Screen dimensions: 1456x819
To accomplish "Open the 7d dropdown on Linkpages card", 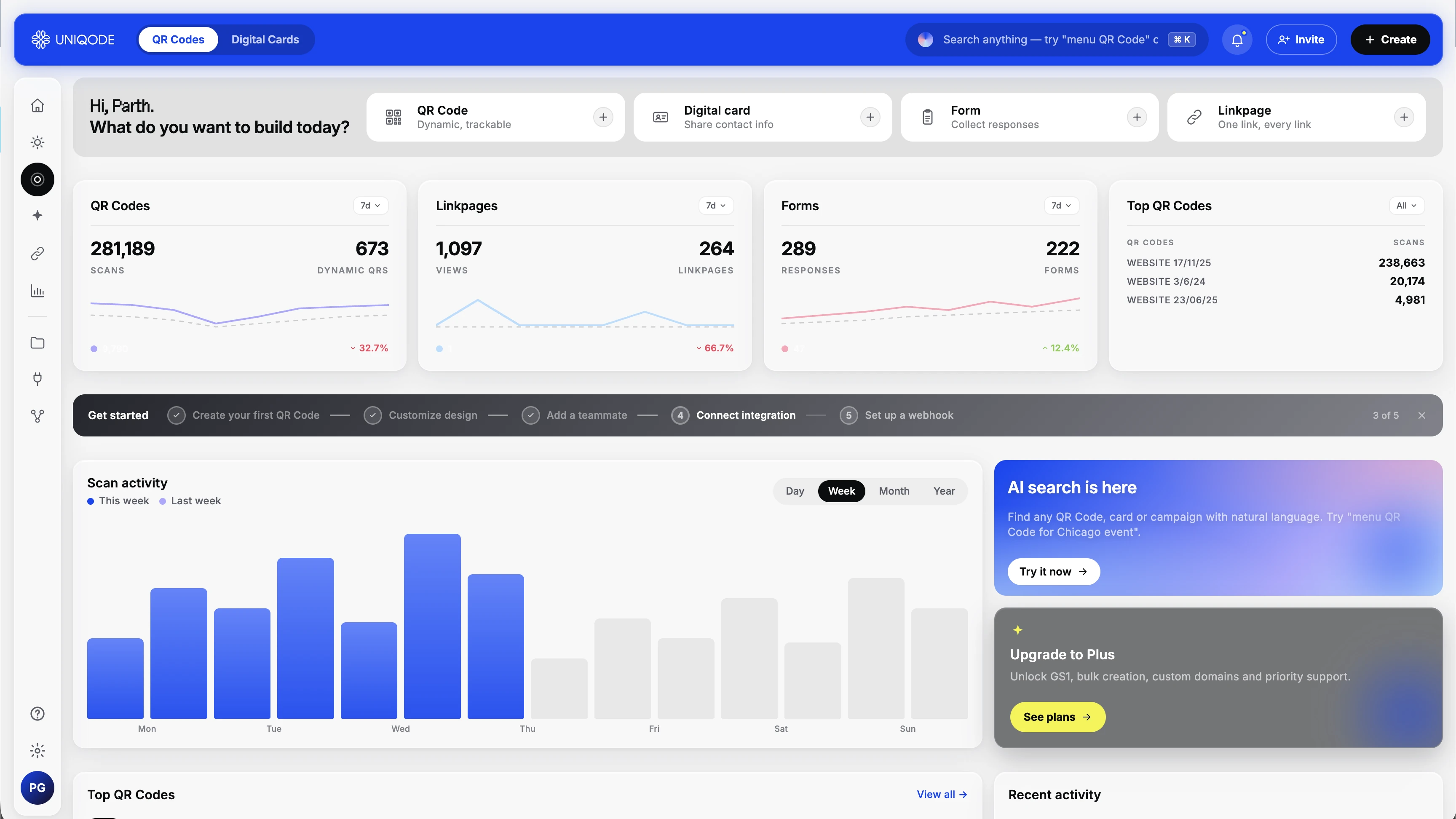I will point(716,206).
